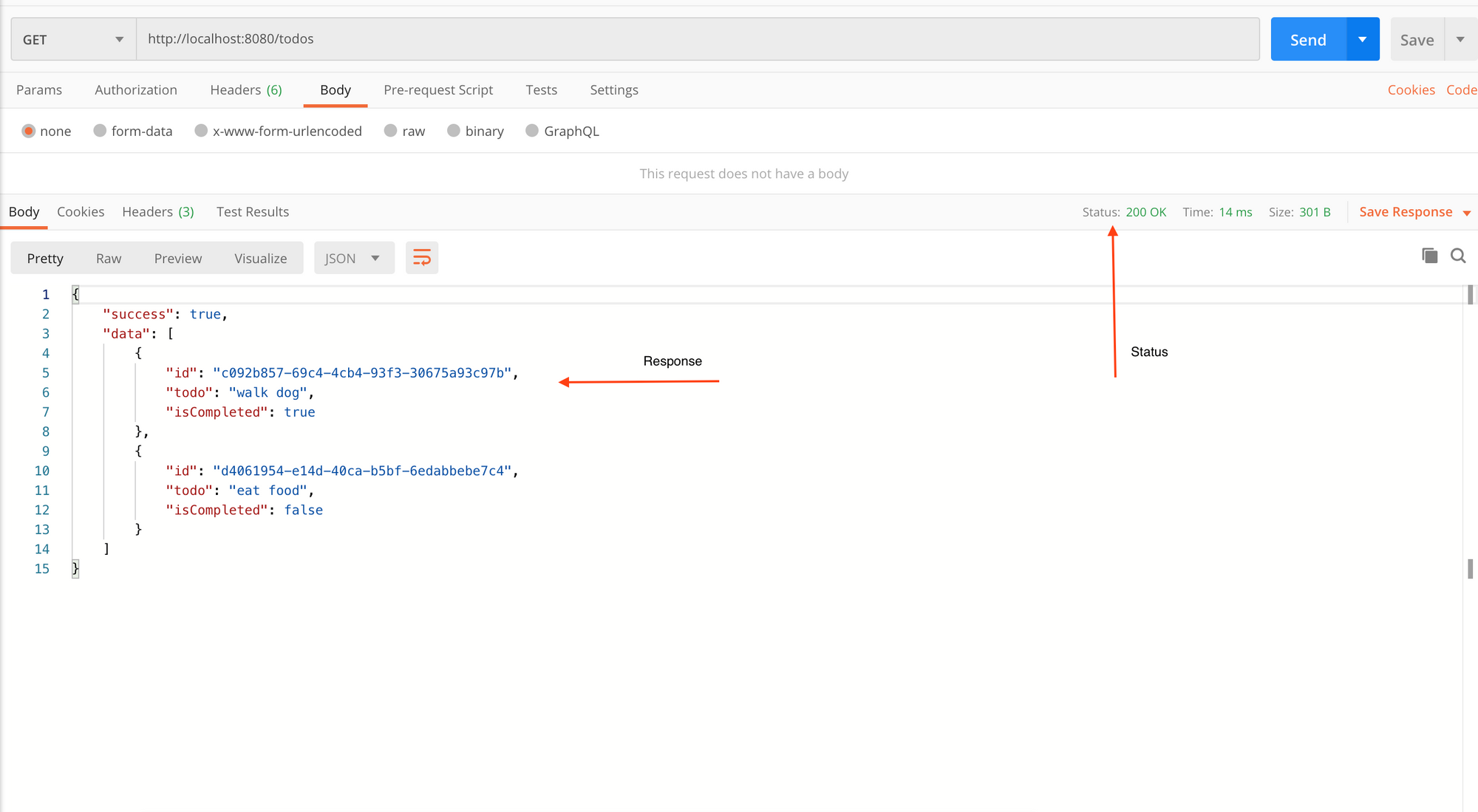Image resolution: width=1478 pixels, height=812 pixels.
Task: Open the Cookies link
Action: click(1410, 89)
